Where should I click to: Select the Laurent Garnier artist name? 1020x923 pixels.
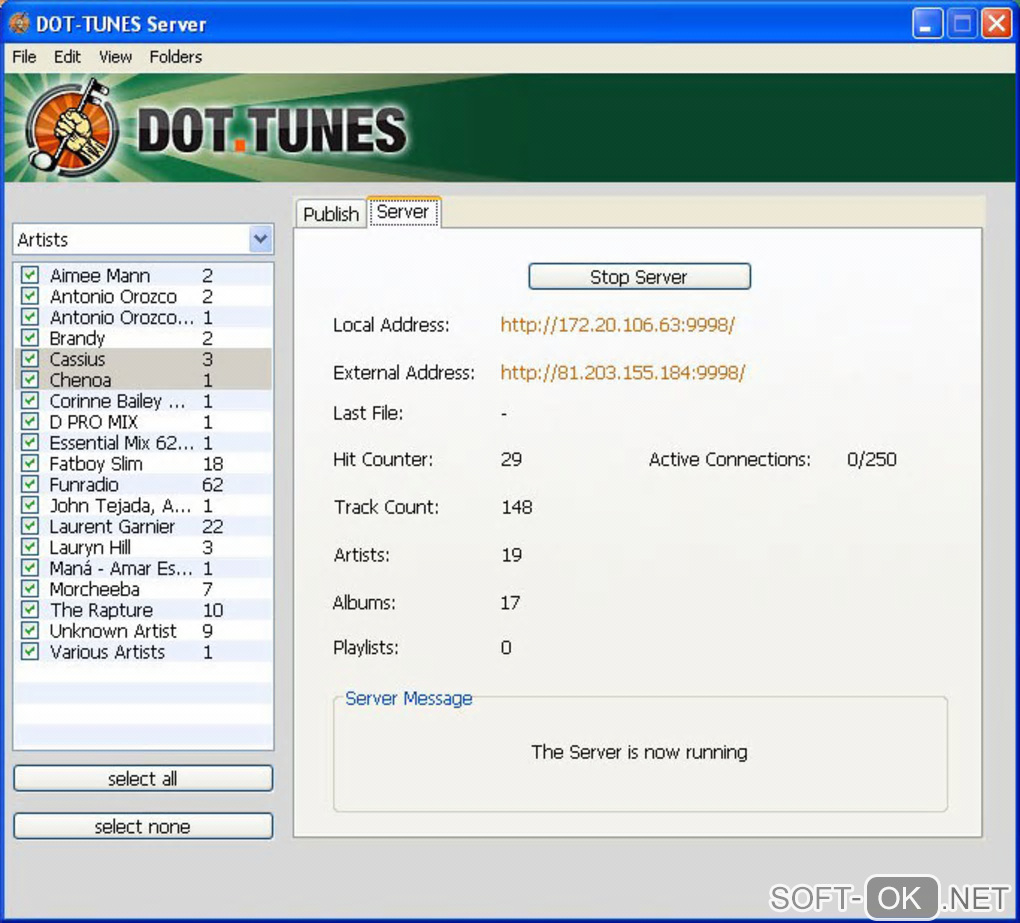click(x=112, y=526)
